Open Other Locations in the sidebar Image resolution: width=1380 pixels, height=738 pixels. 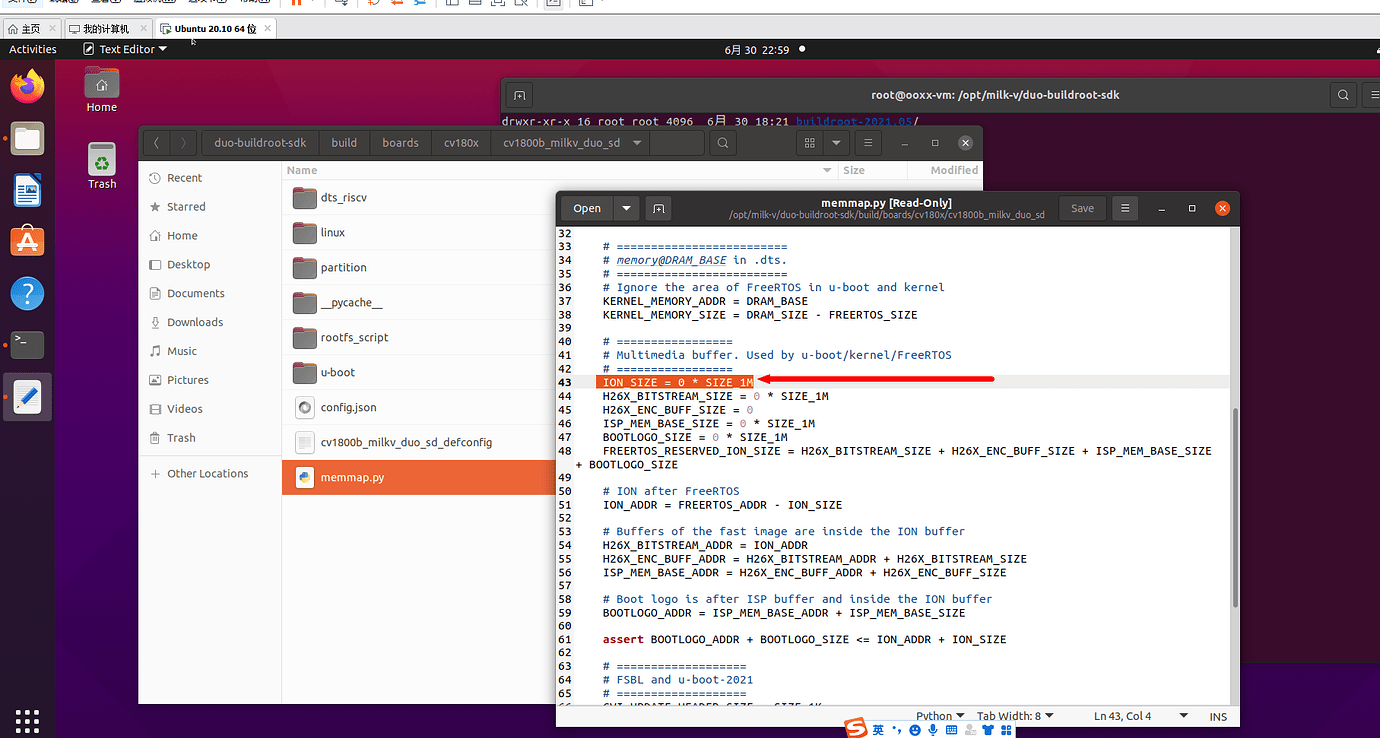point(205,473)
